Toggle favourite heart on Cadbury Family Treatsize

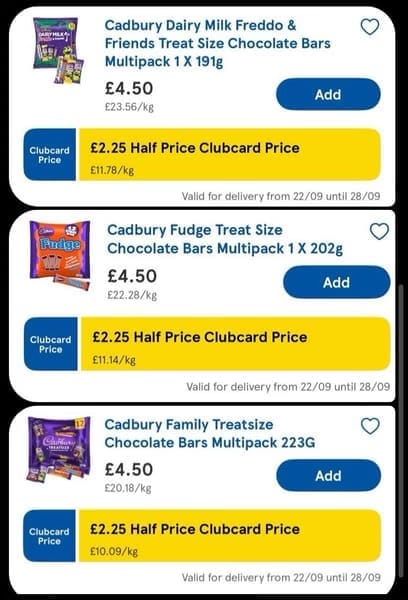click(370, 426)
